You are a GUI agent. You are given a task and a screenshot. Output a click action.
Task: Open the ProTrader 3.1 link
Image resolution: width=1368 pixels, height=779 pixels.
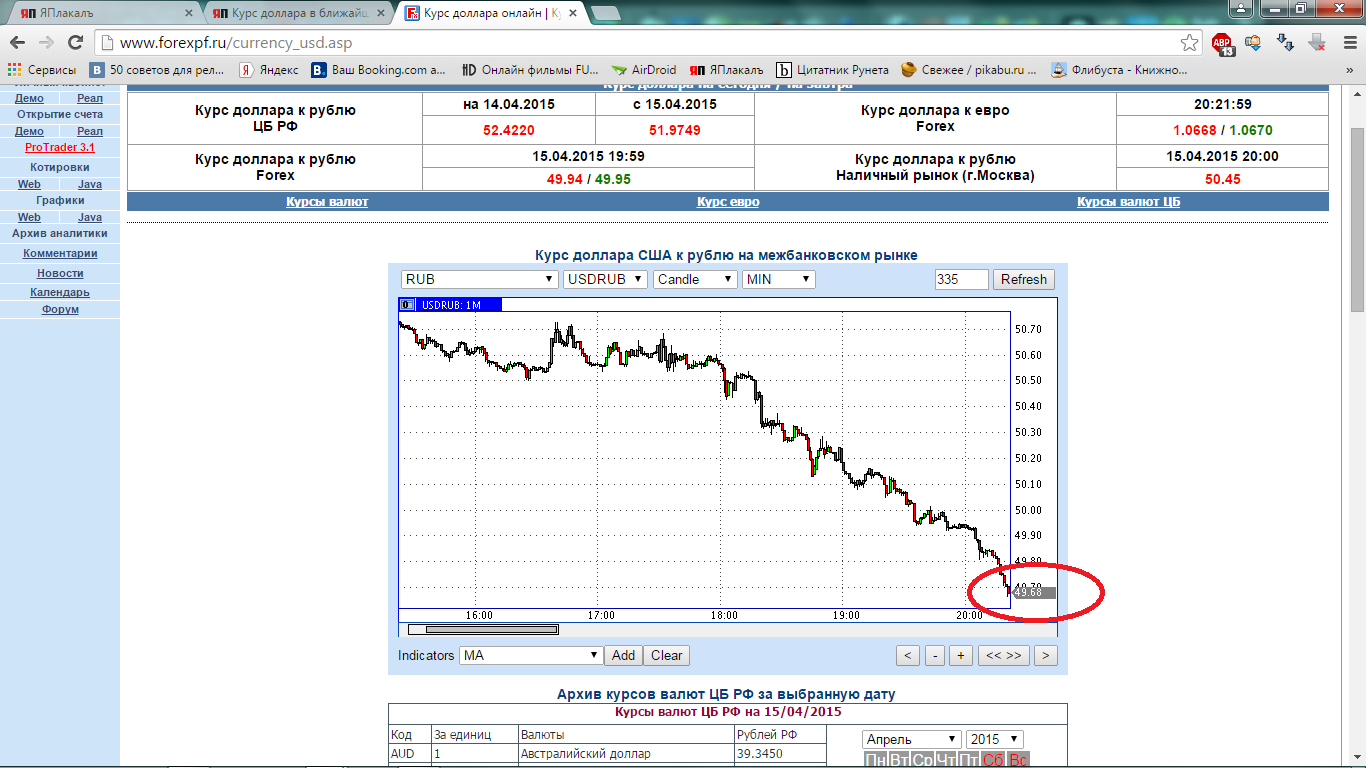(60, 147)
